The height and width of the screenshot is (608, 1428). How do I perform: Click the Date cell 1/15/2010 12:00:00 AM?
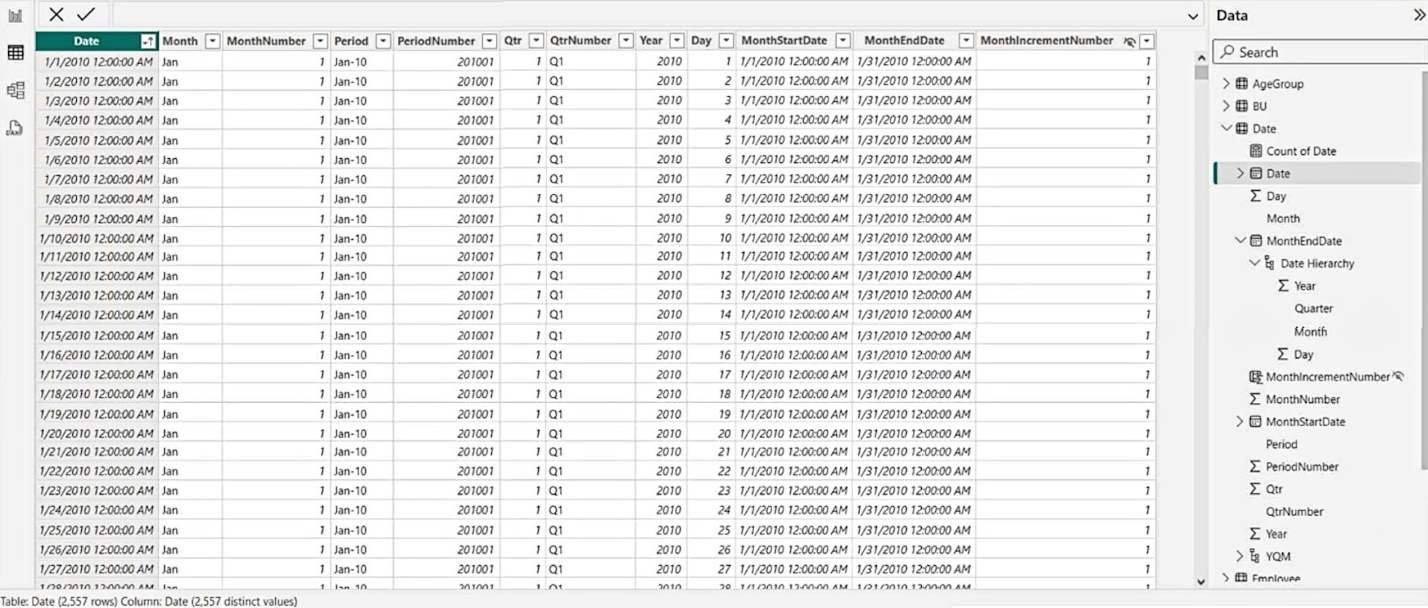click(97, 335)
